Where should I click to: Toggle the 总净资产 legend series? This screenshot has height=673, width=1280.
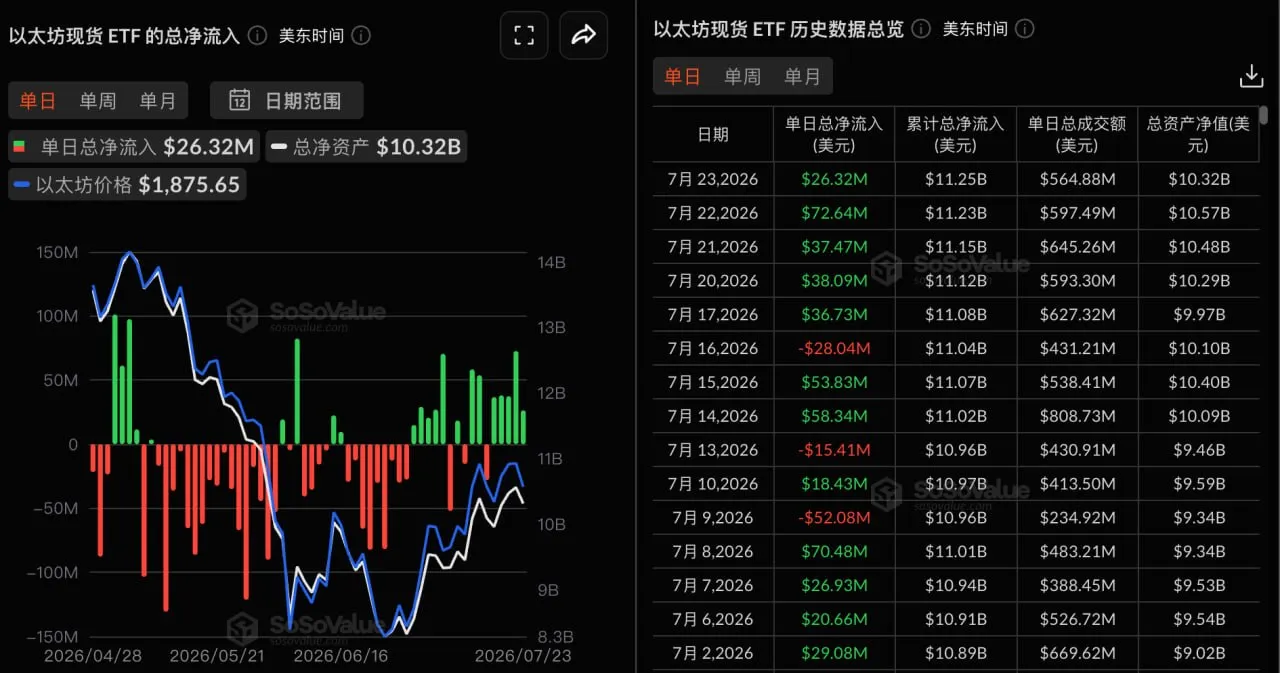click(365, 147)
